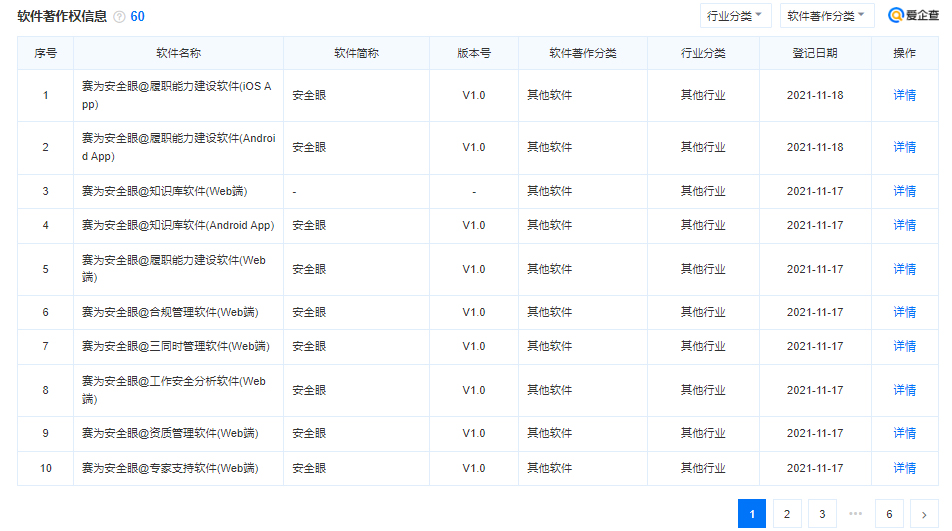Click 赛为安全眼@知识库软件(Android App) name
The height and width of the screenshot is (531, 952).
pos(178,225)
